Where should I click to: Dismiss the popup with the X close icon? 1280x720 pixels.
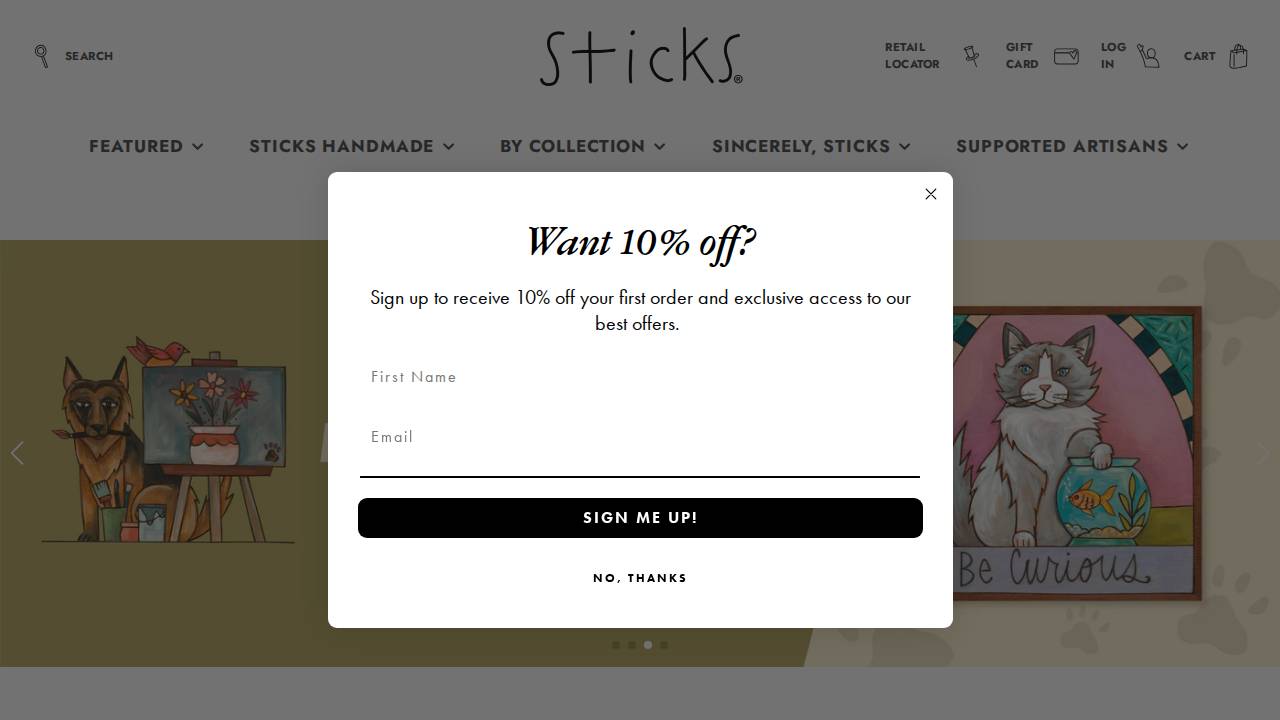click(x=931, y=194)
